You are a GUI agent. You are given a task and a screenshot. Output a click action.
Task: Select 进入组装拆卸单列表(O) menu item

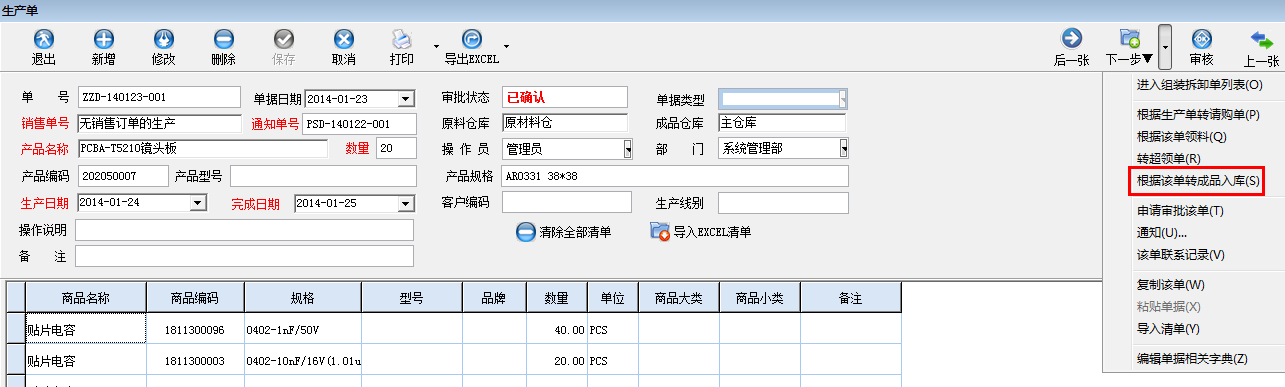(1199, 85)
